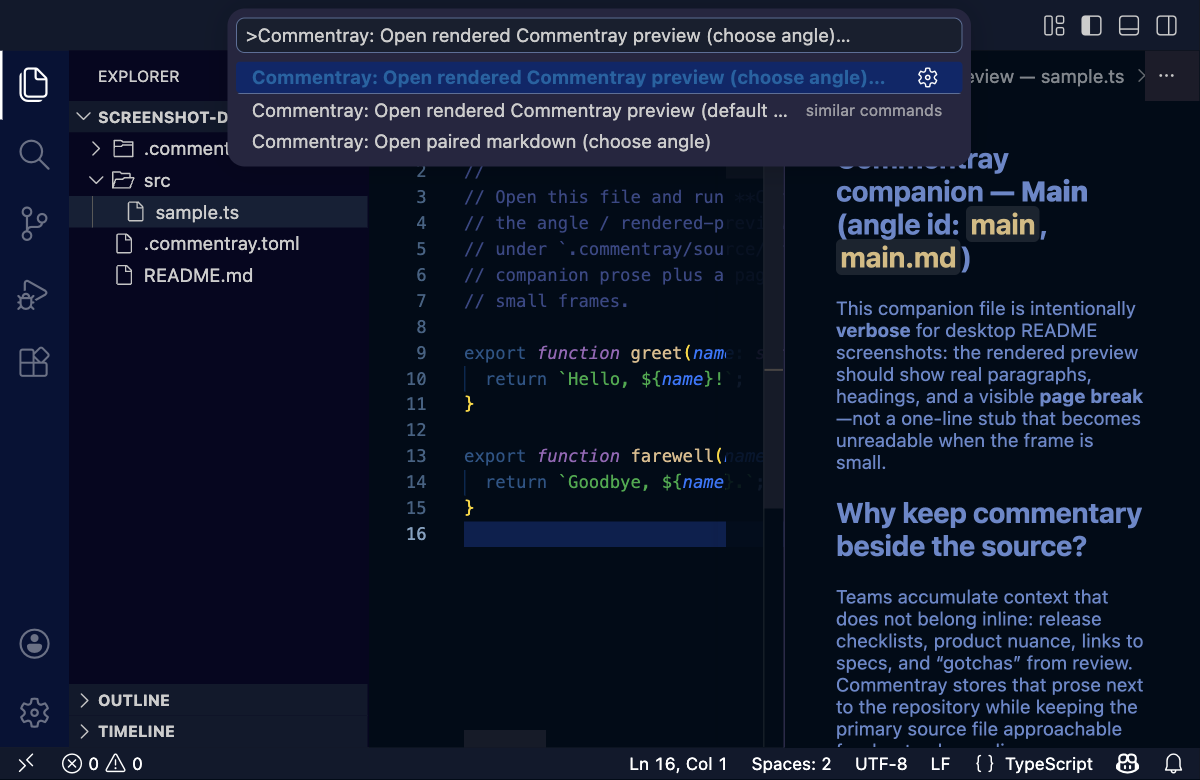Toggle the Secondary Side Bar layout icon
1200x780 pixels.
point(1166,25)
